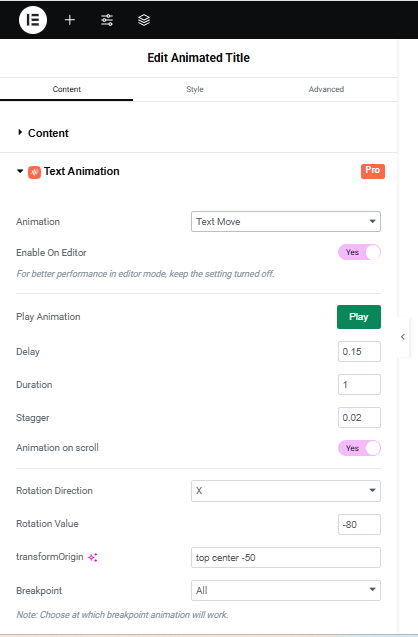Open Site Settings sliders icon
This screenshot has width=418, height=637.
coord(107,20)
